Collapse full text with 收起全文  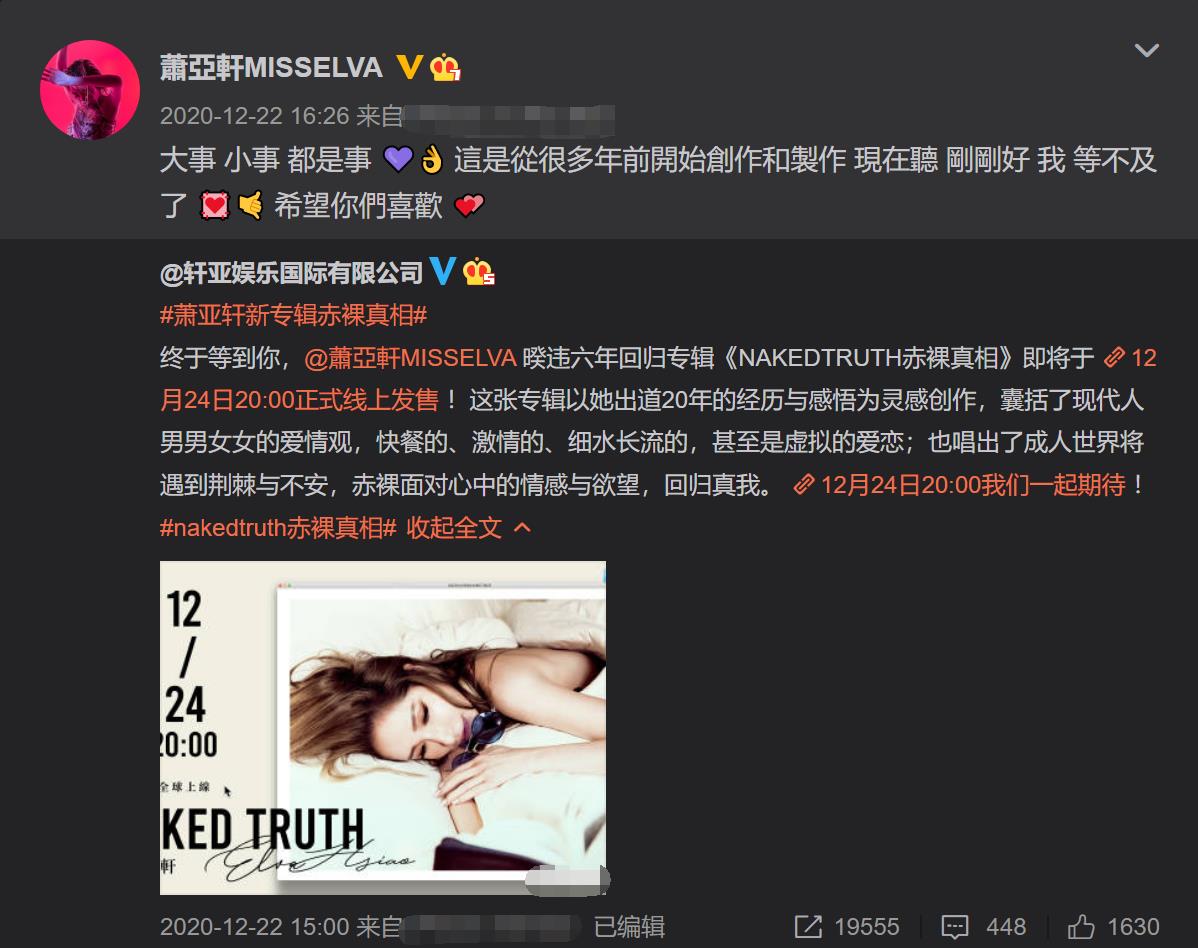[468, 527]
